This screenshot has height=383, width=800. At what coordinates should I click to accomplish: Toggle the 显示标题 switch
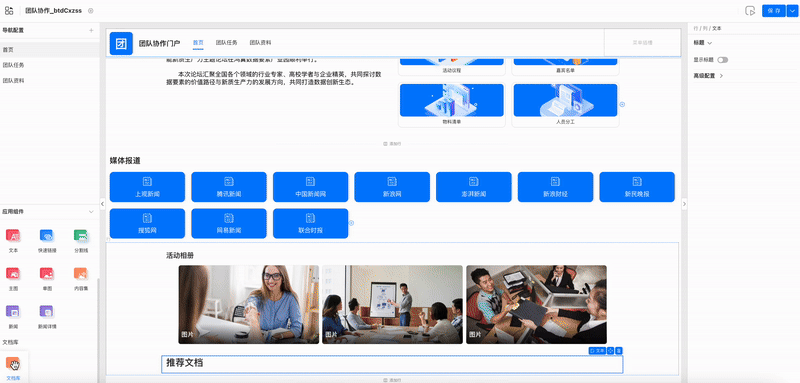pyautogui.click(x=722, y=60)
